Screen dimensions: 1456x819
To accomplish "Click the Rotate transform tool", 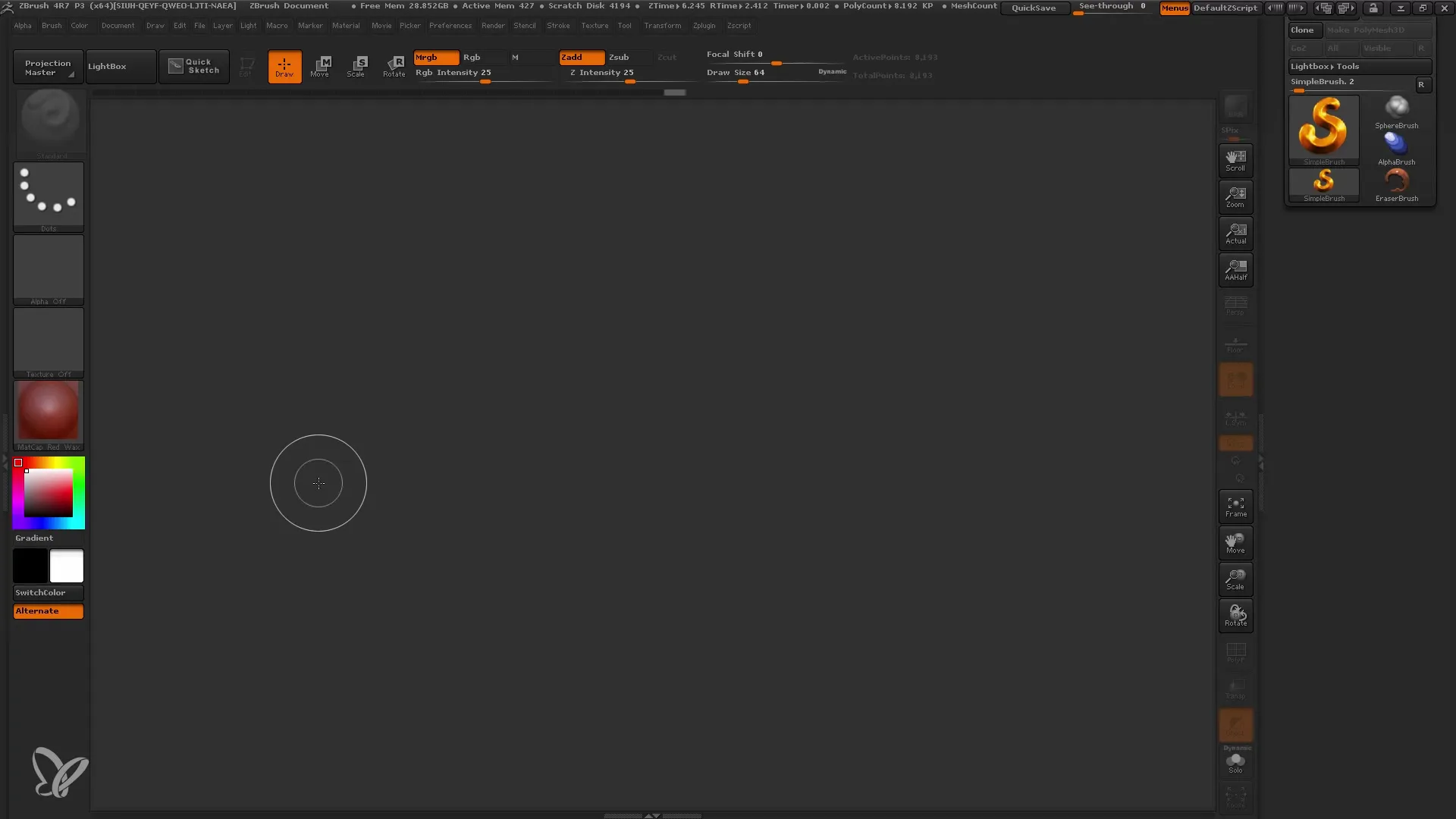I will coord(1236,615).
